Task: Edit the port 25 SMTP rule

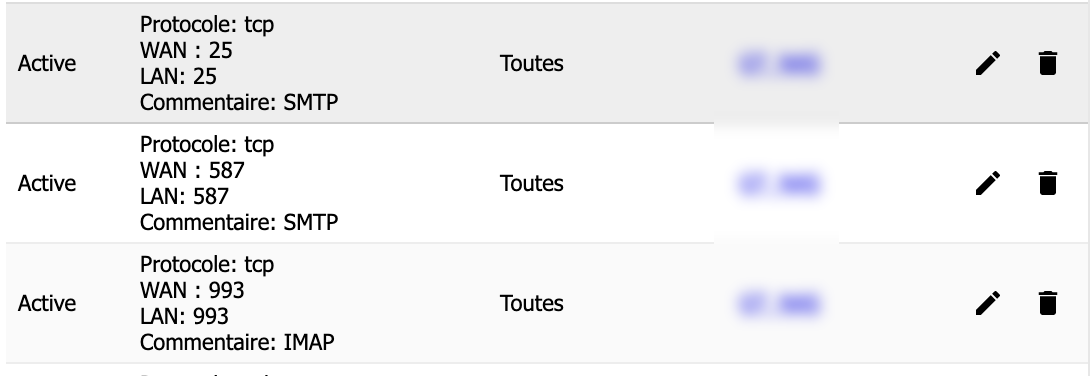Action: (x=988, y=63)
